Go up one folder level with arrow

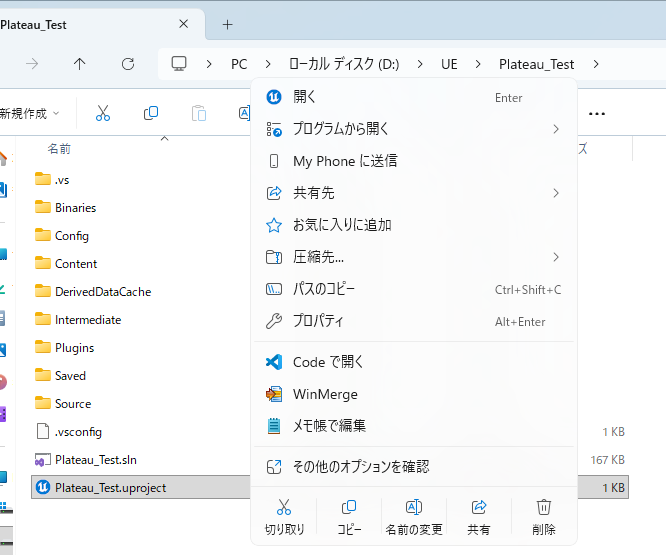pos(80,64)
